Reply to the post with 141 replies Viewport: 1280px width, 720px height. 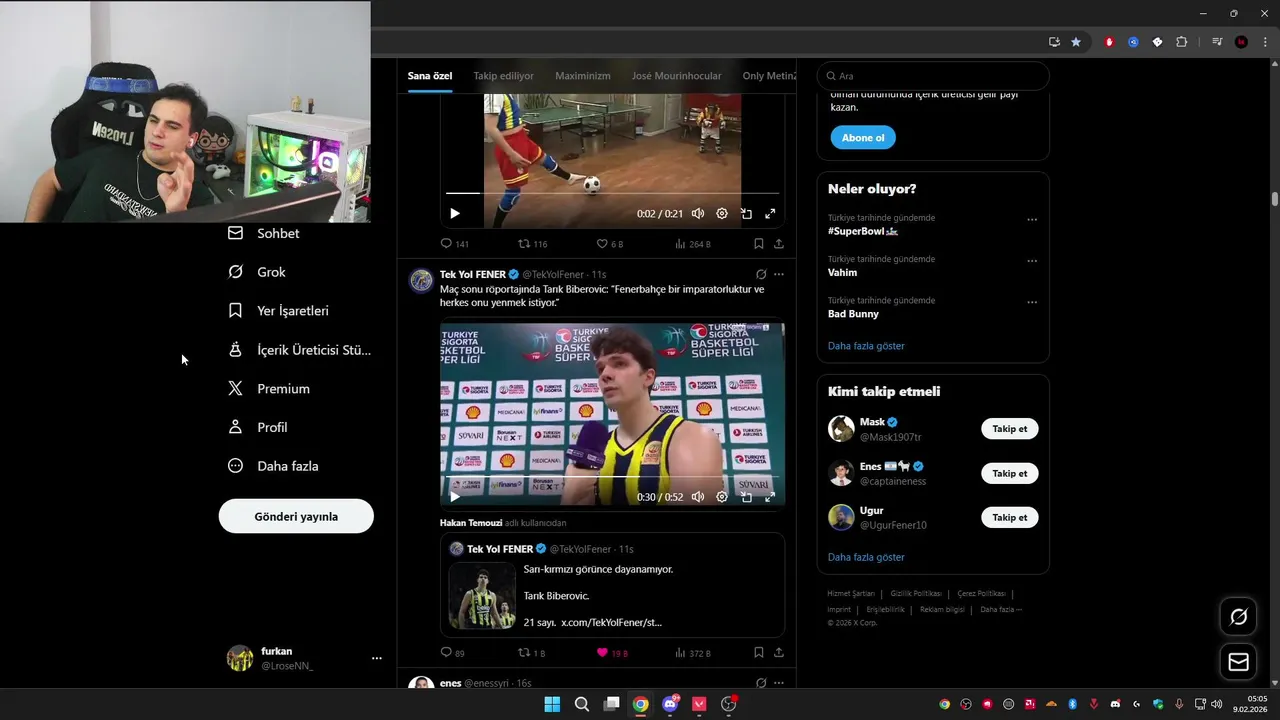pyautogui.click(x=455, y=244)
